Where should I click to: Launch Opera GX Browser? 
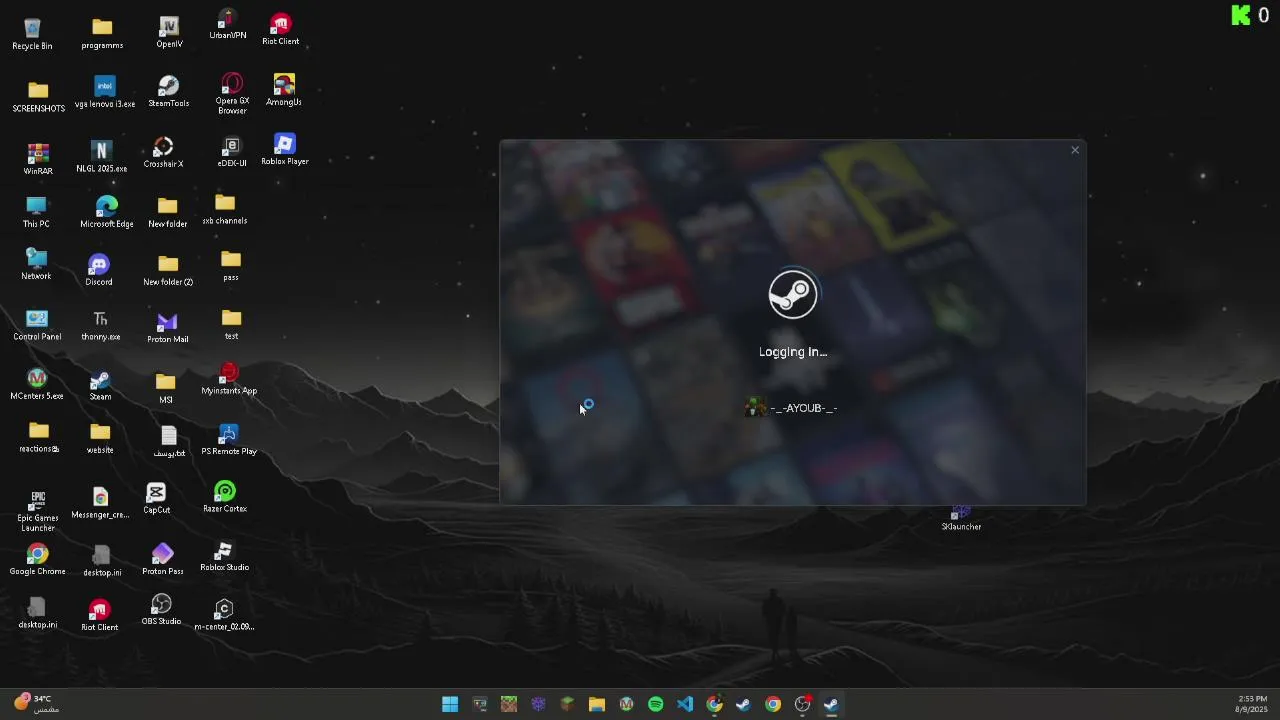[x=232, y=93]
